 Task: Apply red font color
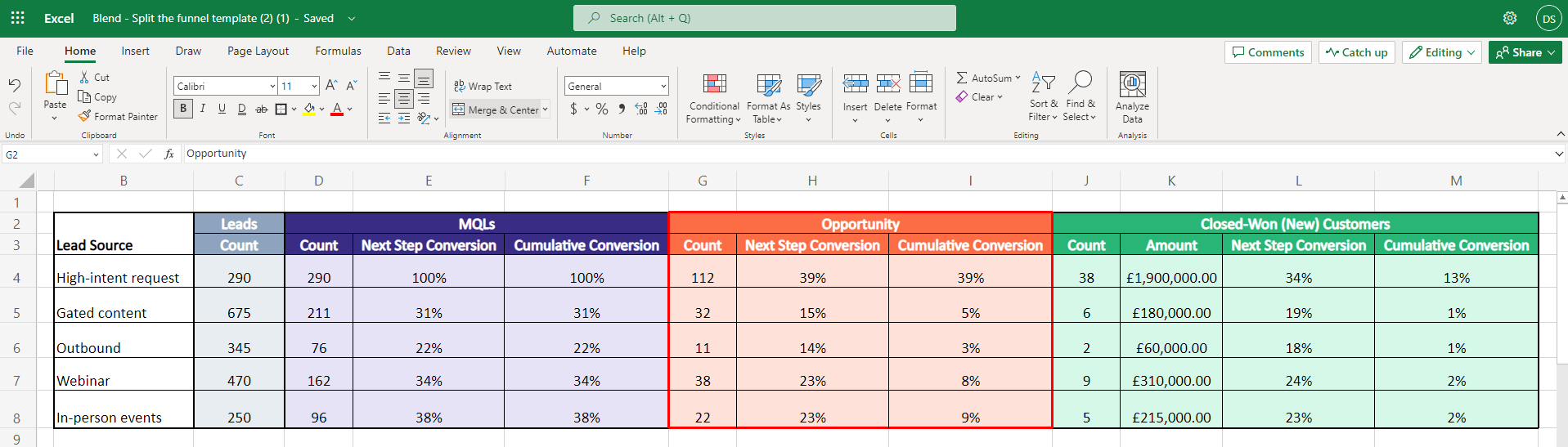337,109
